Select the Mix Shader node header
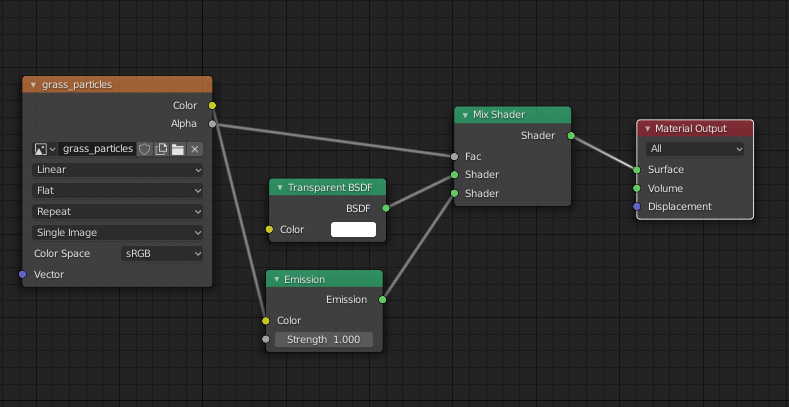The height and width of the screenshot is (407, 789). pos(513,115)
